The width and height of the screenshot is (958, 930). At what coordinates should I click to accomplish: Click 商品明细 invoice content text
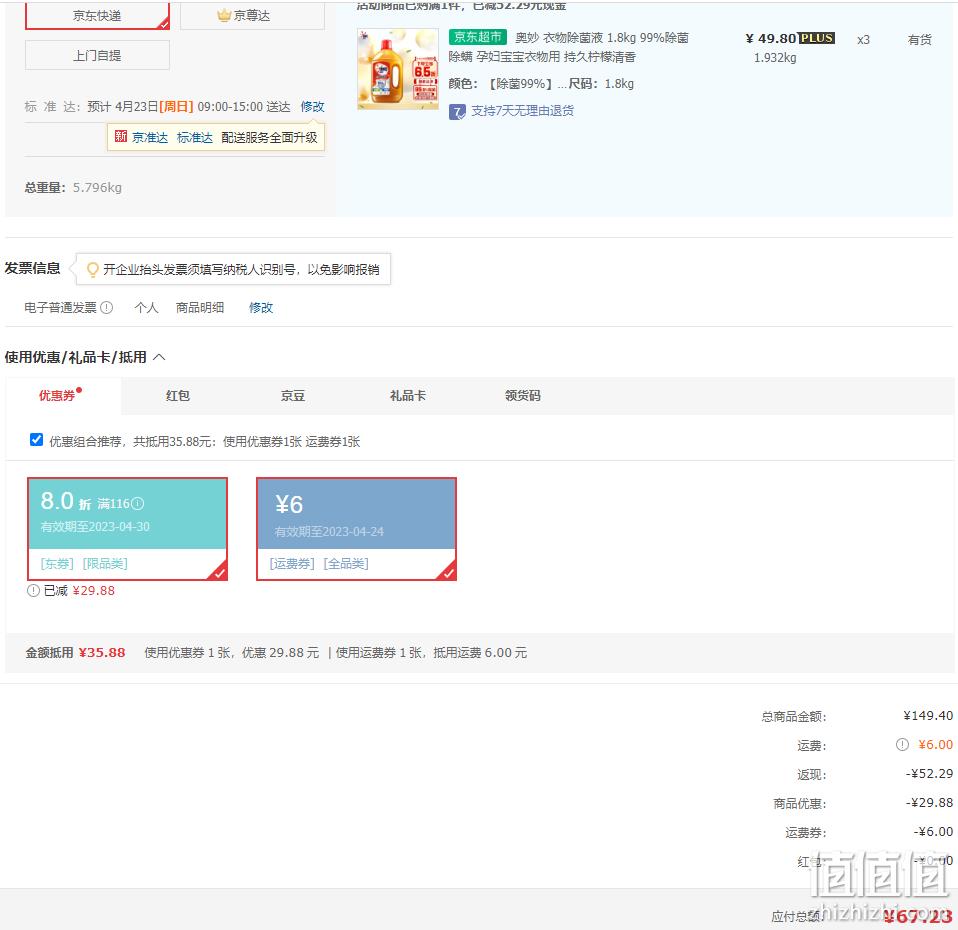pos(200,307)
